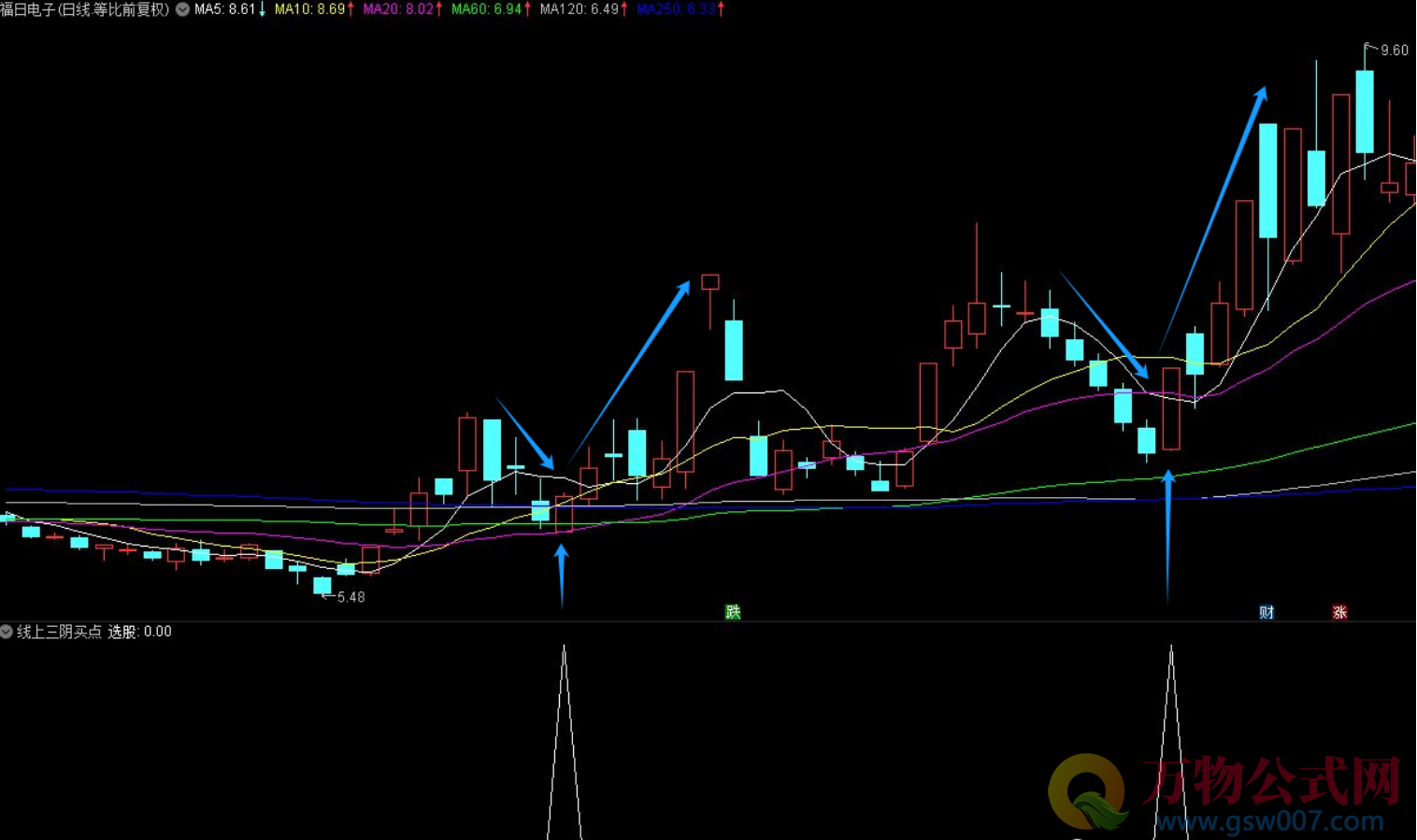Screen dimensions: 1417x840
Task: Click the MA10: 8.69 moving average label
Action: [314, 9]
